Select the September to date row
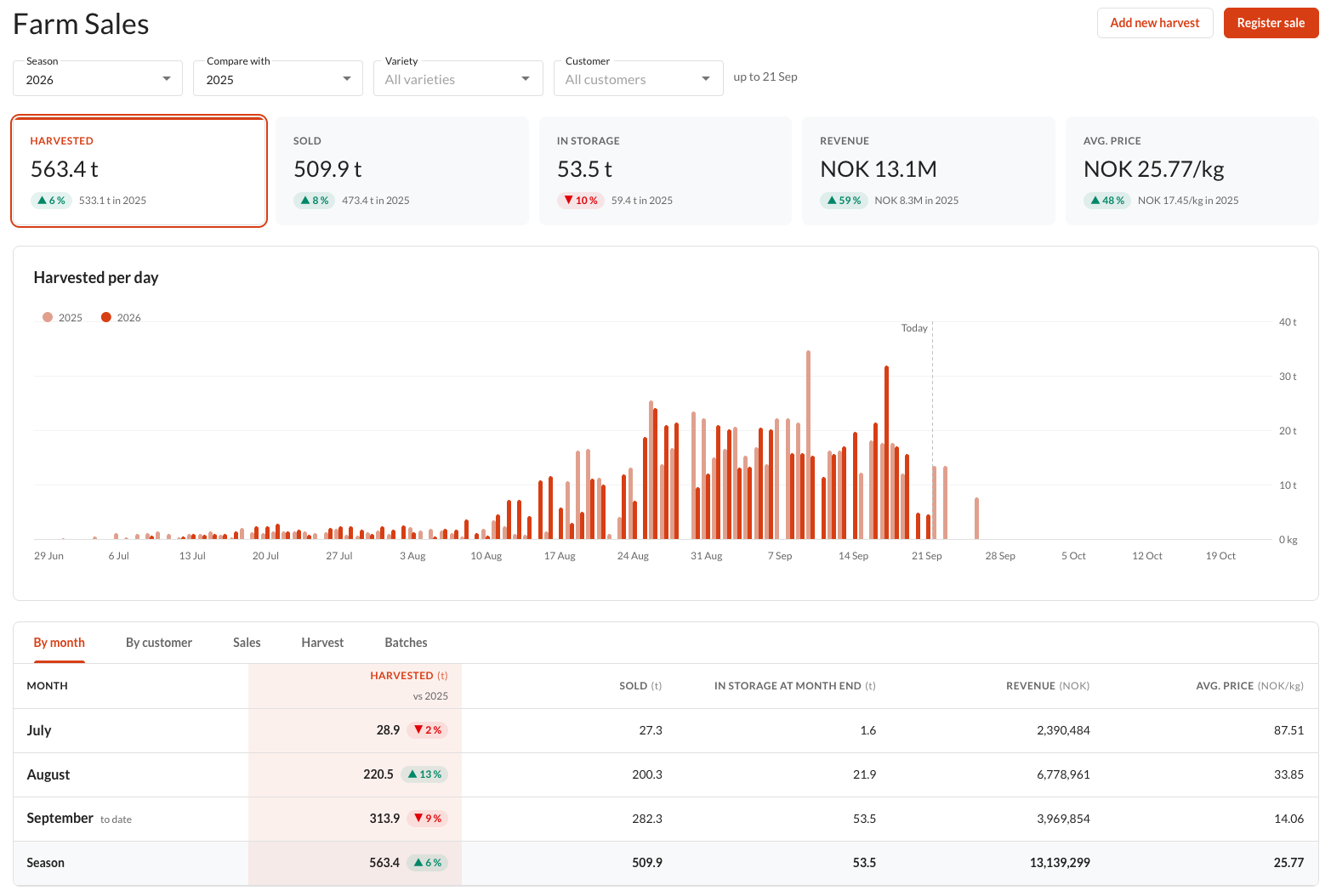The height and width of the screenshot is (896, 1331). coord(666,819)
